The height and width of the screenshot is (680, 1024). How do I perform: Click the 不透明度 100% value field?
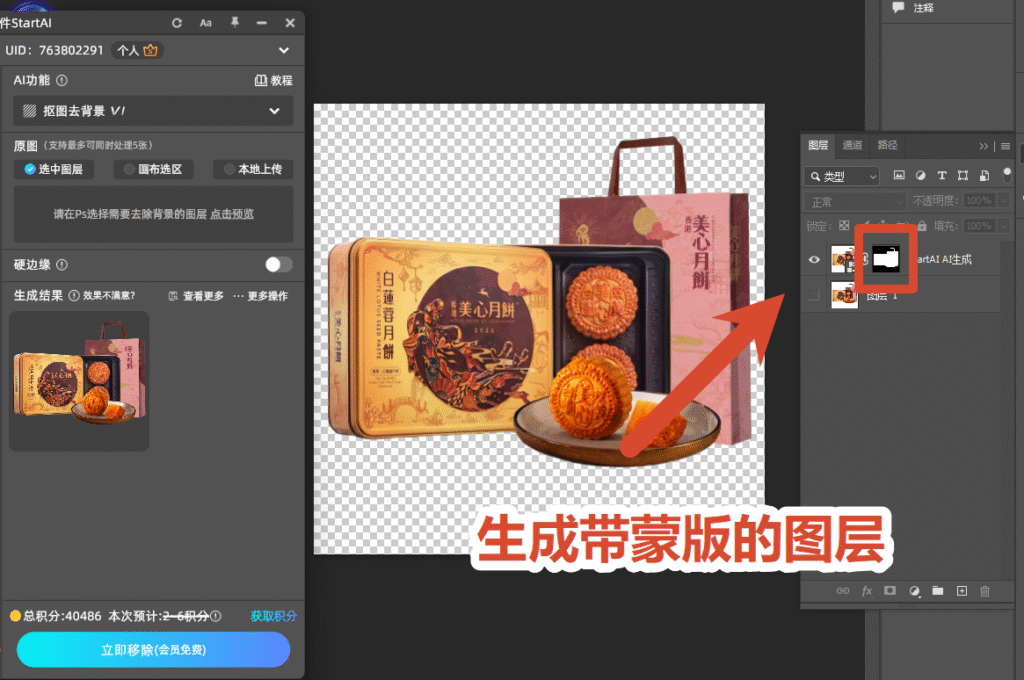(979, 200)
